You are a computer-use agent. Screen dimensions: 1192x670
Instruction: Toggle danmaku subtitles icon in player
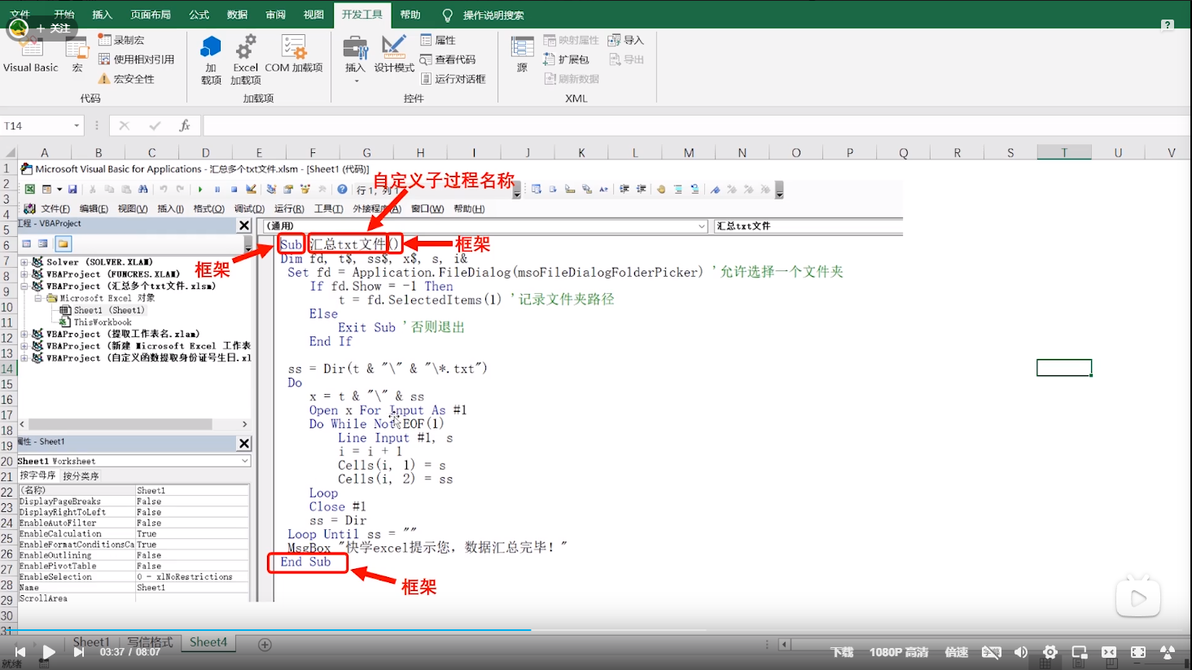[x=991, y=652]
